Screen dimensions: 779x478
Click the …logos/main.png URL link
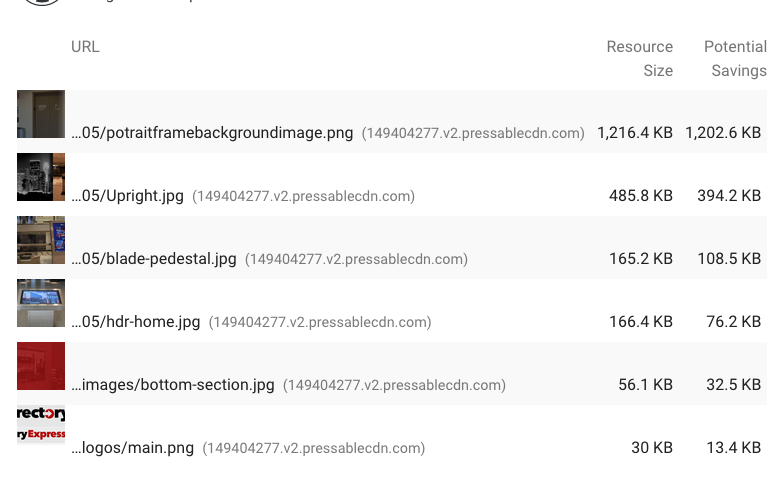(133, 448)
